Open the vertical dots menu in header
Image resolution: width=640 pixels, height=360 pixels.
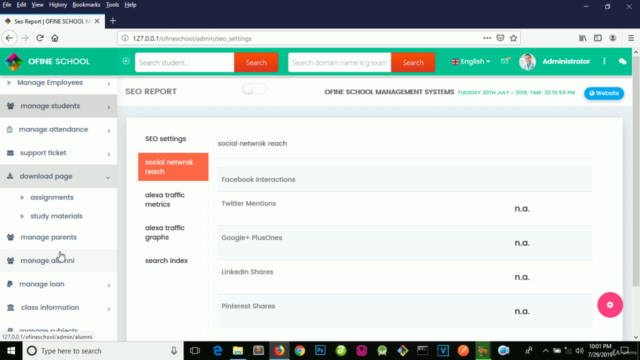pos(604,61)
